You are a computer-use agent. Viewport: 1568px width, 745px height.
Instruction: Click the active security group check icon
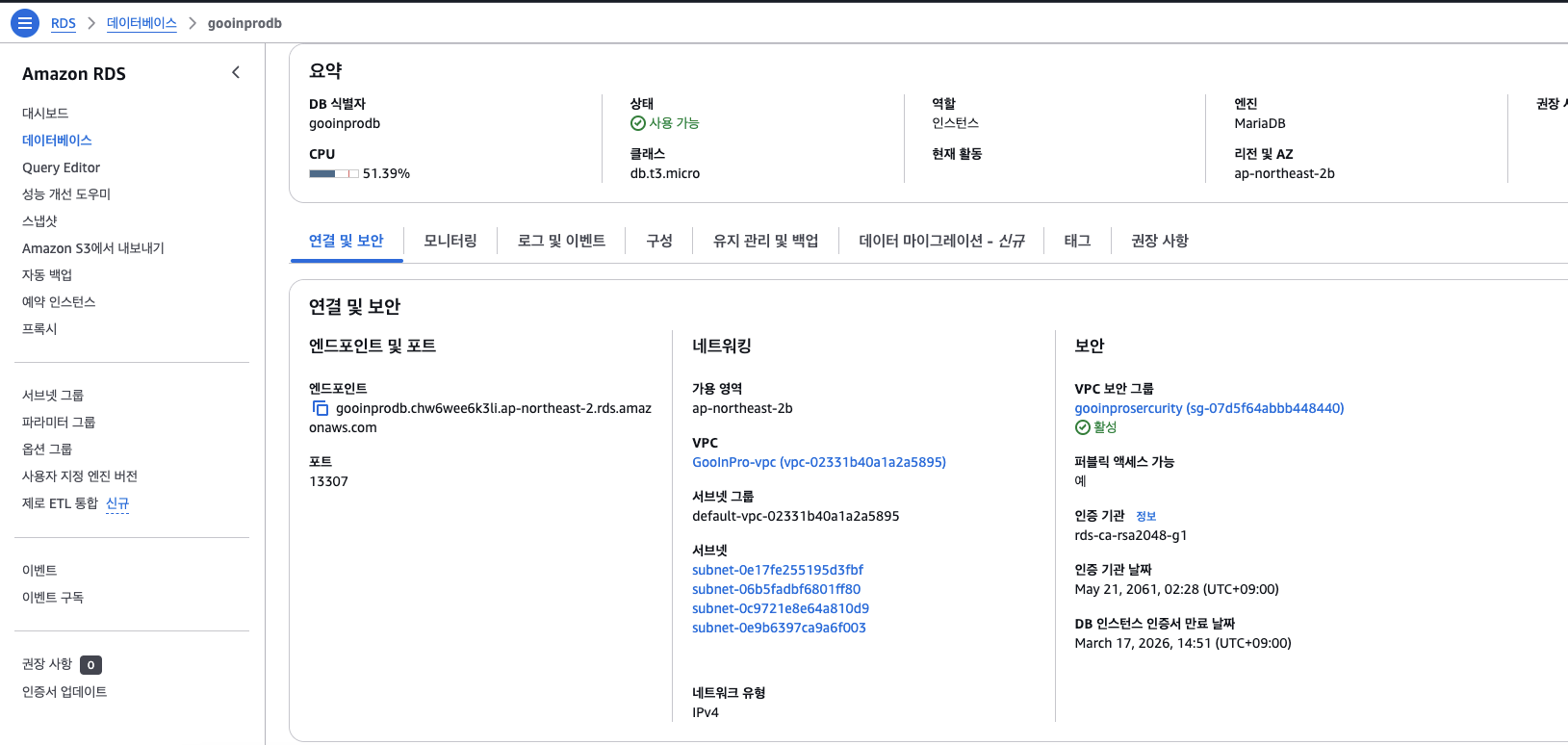[1082, 427]
